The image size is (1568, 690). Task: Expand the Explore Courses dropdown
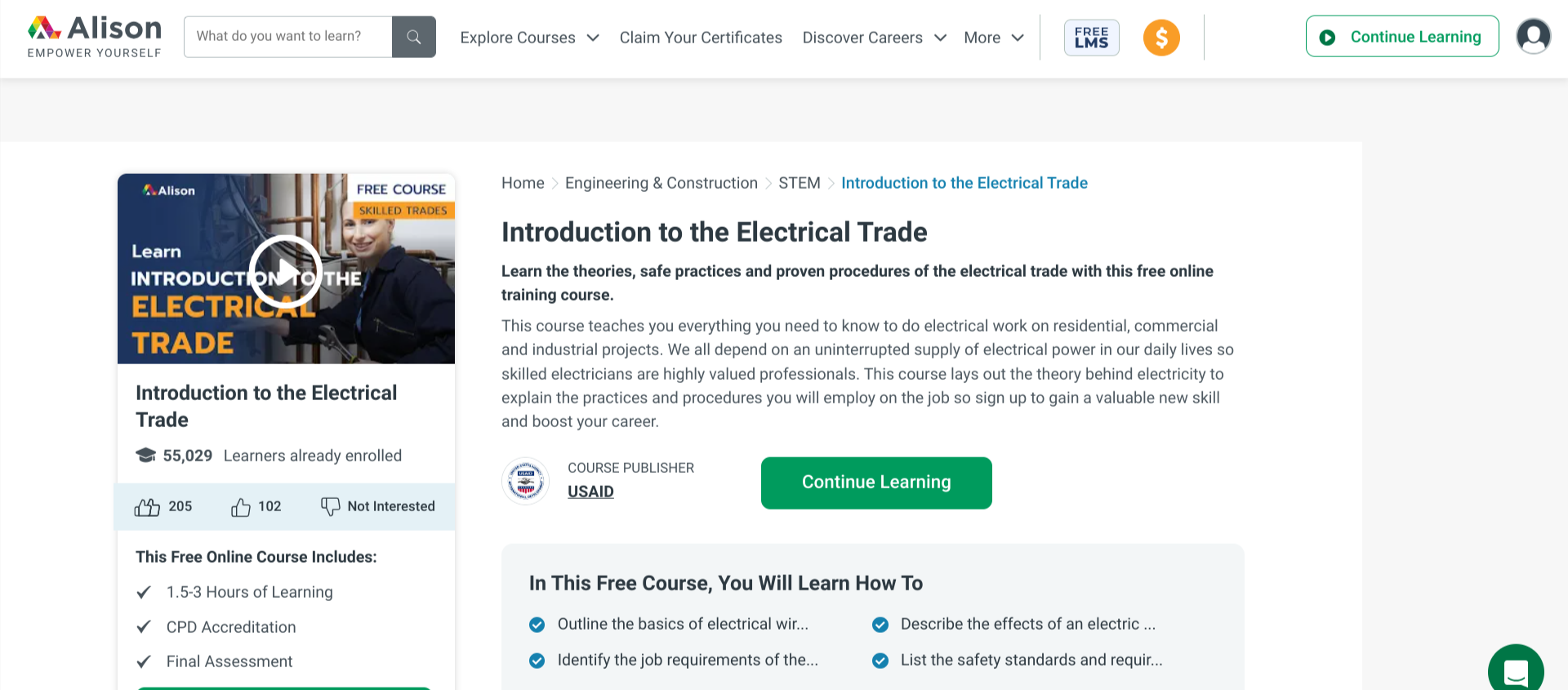(528, 38)
